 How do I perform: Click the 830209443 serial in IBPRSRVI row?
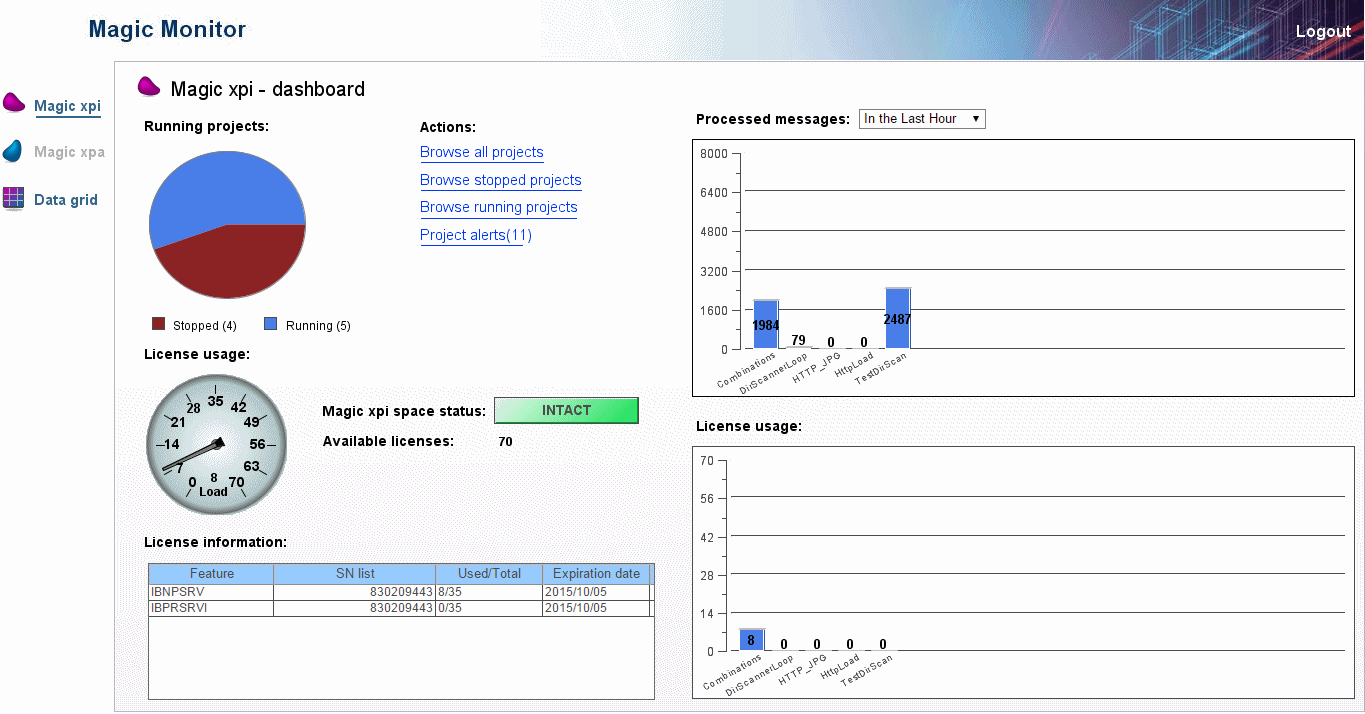(355, 608)
